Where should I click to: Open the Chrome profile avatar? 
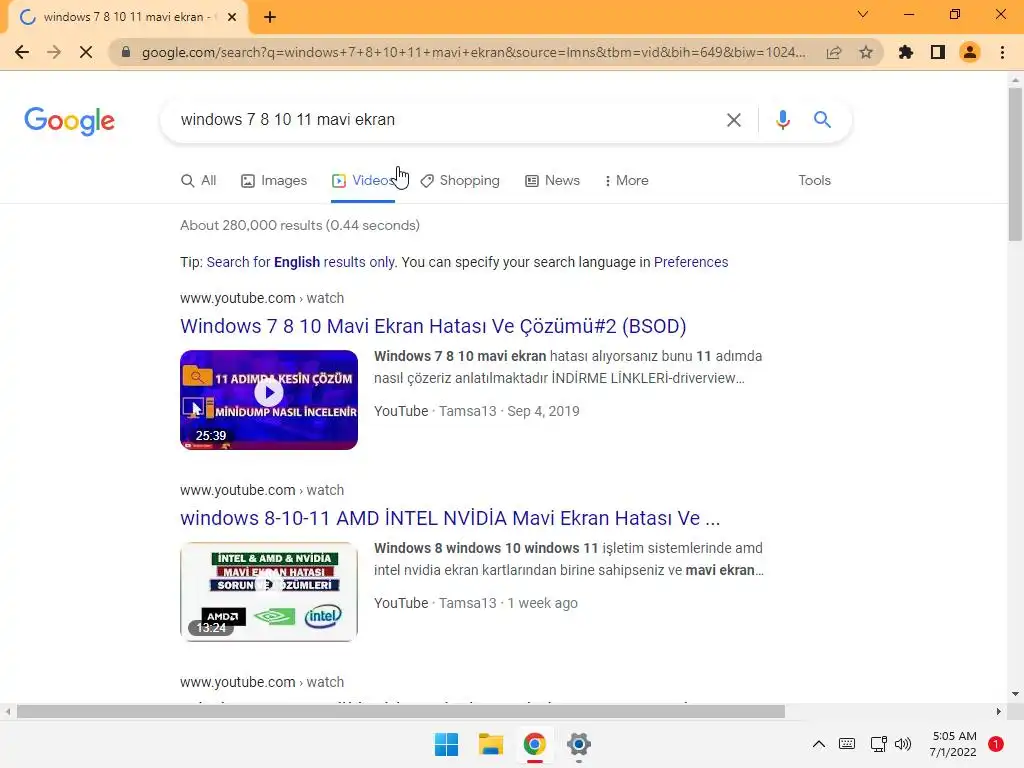click(x=970, y=52)
